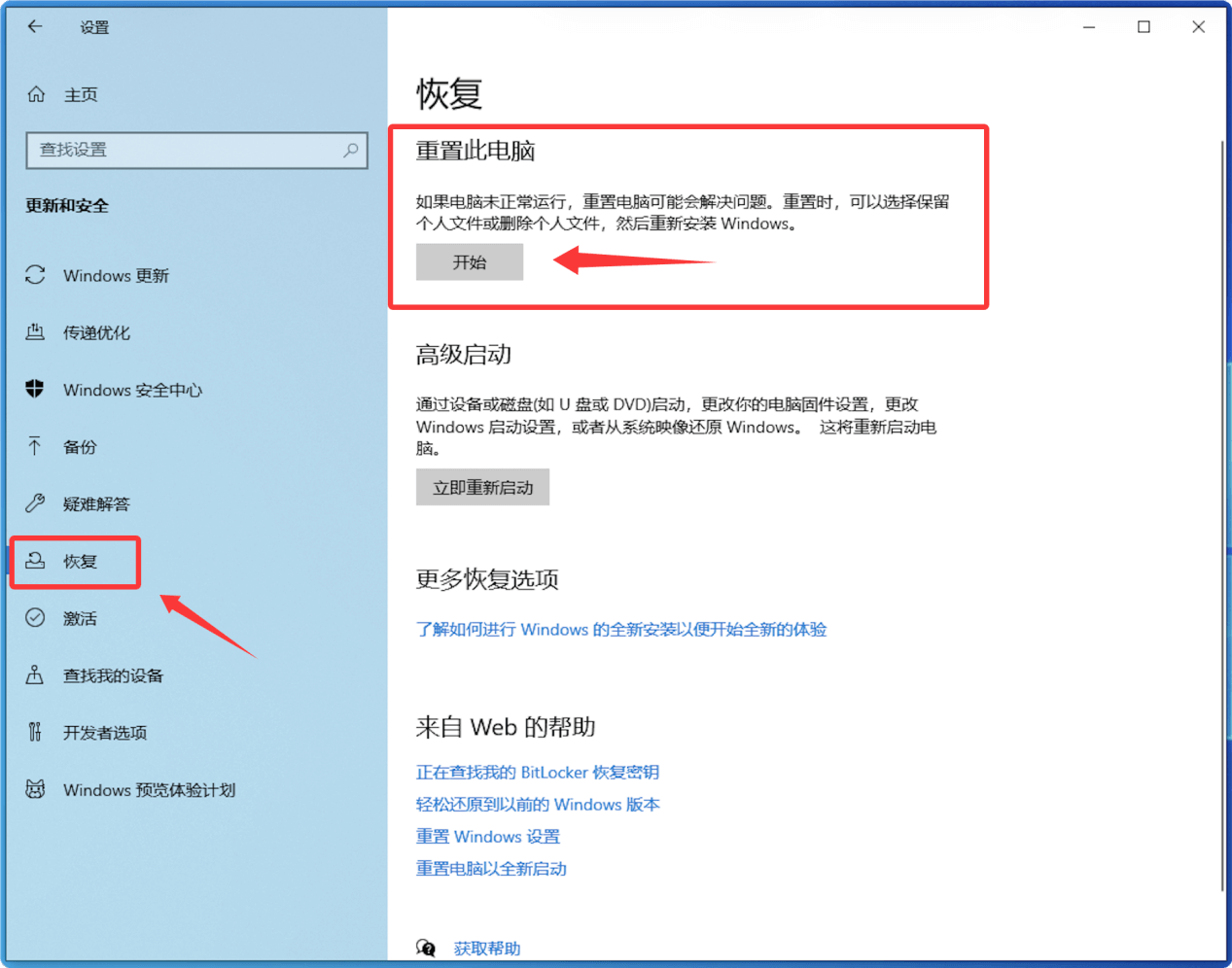Click 轻松还原到以前的 Windows 版本

pos(539,805)
